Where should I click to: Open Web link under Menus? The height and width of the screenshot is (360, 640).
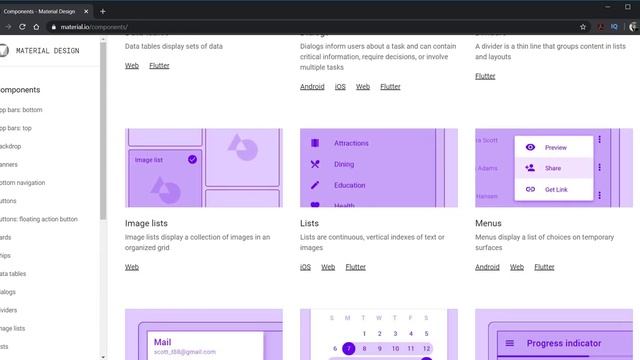point(517,267)
